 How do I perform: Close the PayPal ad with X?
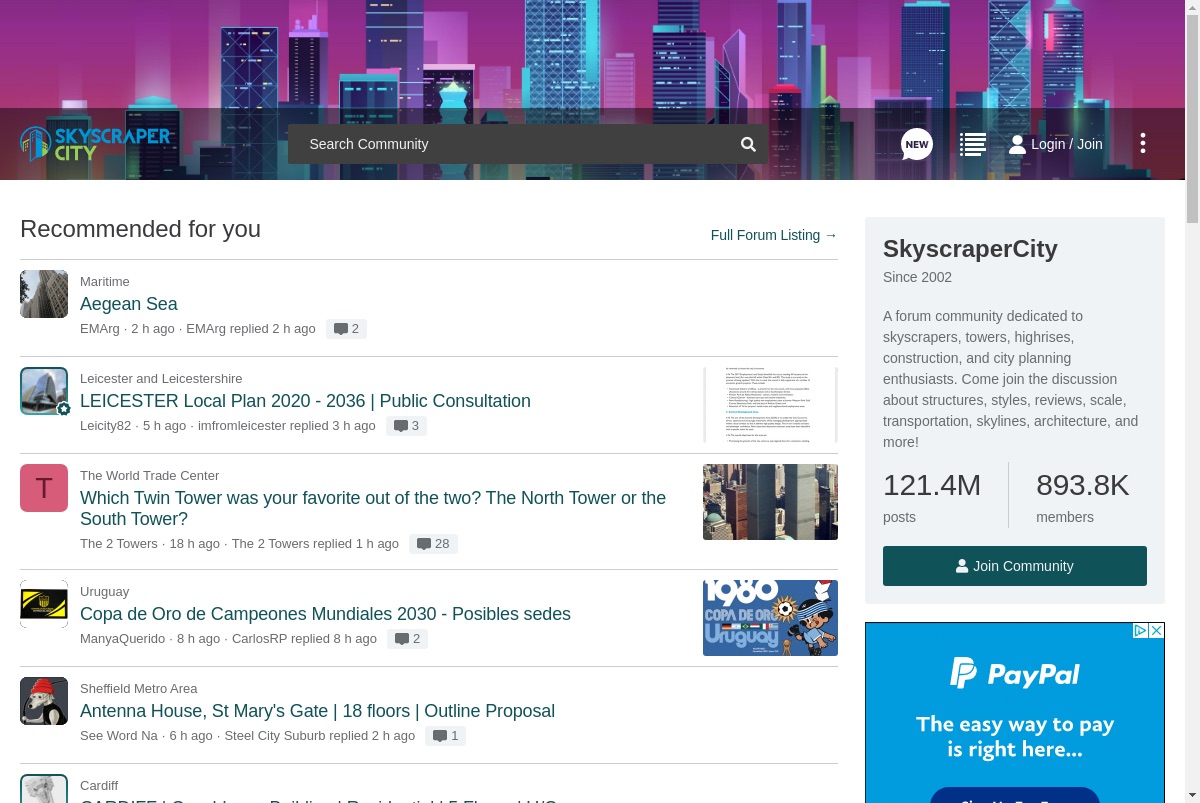coord(1156,631)
